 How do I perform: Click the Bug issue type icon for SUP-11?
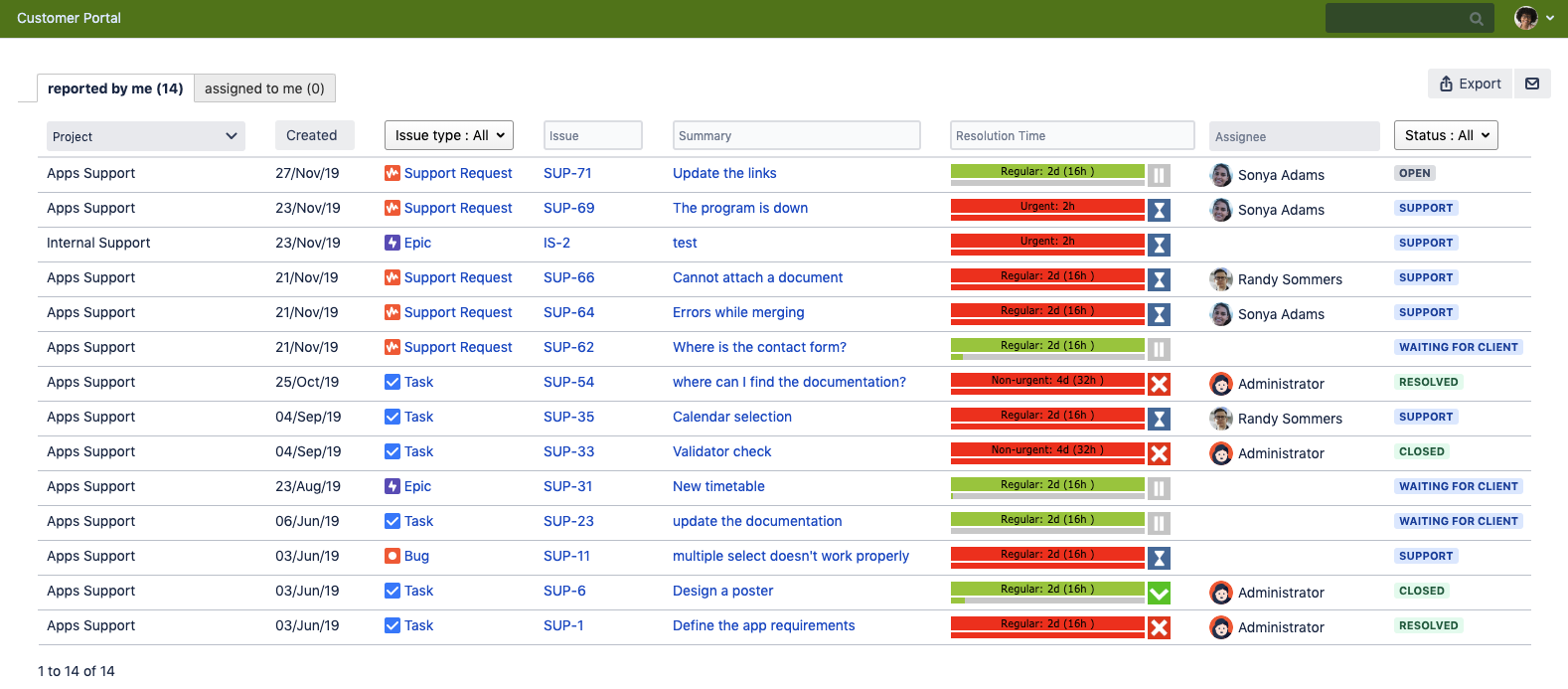pos(392,556)
